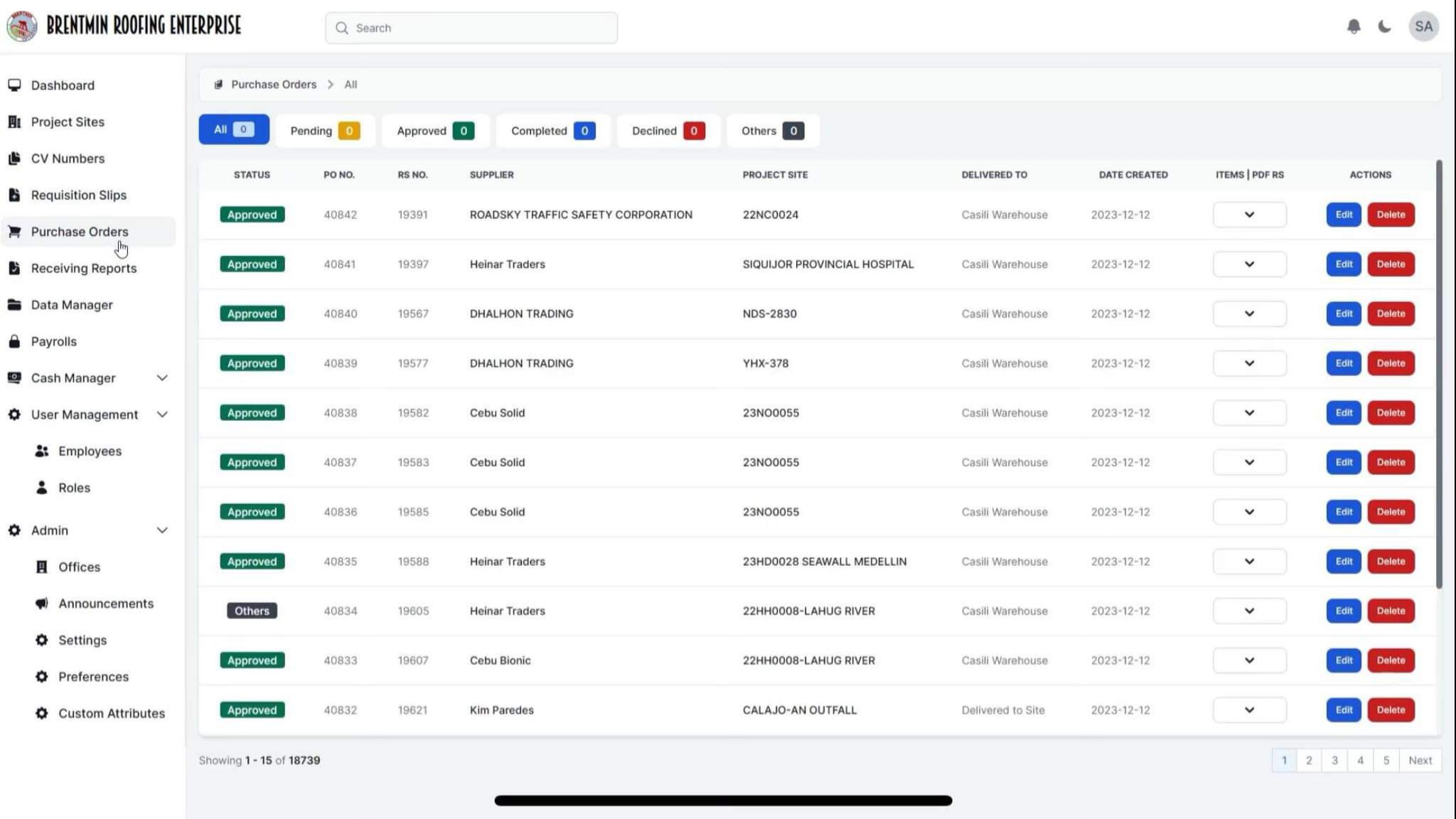Click the Admin gear icon
The width and height of the screenshot is (1456, 819).
(x=14, y=530)
